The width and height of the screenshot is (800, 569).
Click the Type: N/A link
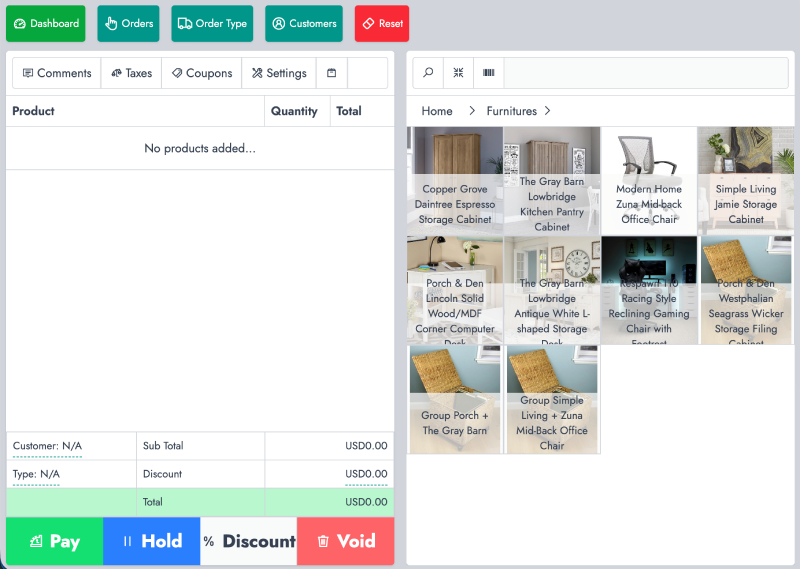(36, 474)
